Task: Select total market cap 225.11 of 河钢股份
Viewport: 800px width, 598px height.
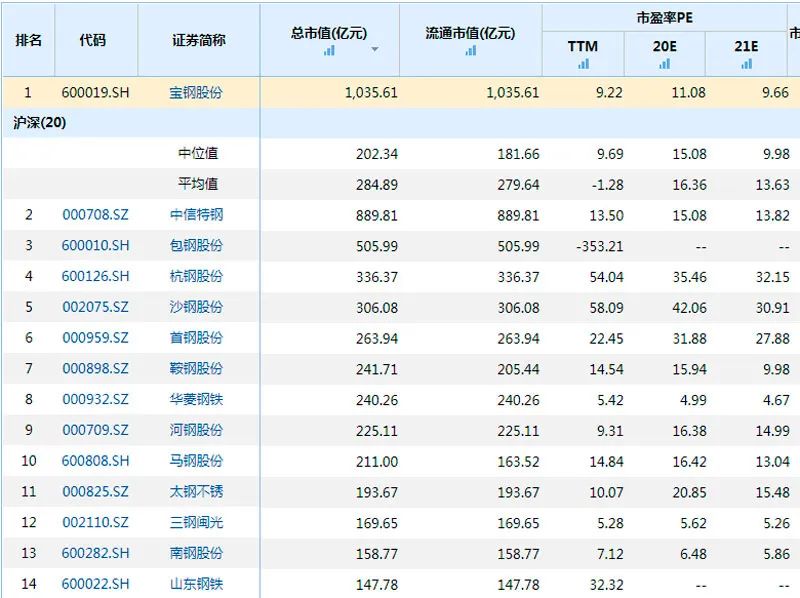Action: pyautogui.click(x=377, y=431)
